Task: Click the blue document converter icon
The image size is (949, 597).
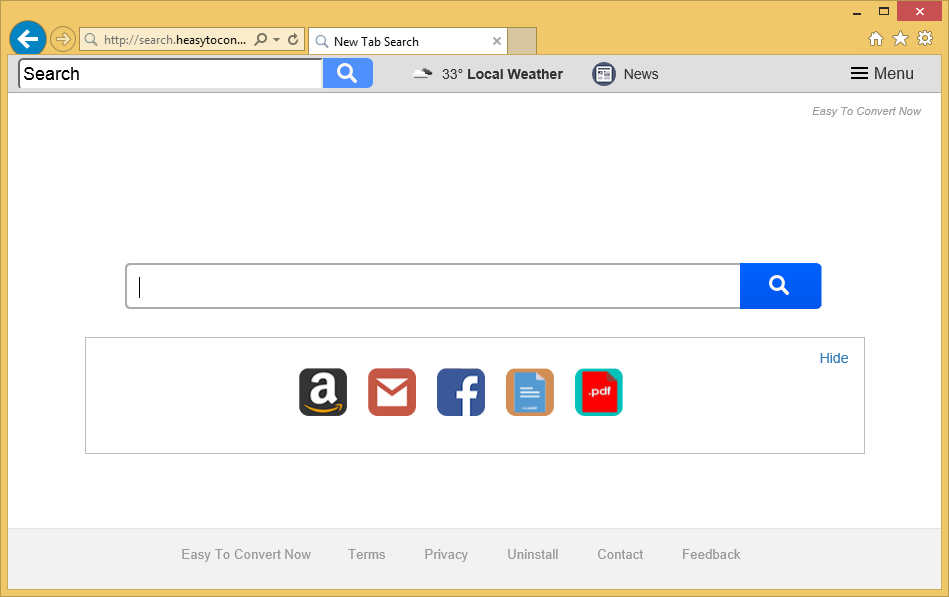Action: (x=530, y=392)
